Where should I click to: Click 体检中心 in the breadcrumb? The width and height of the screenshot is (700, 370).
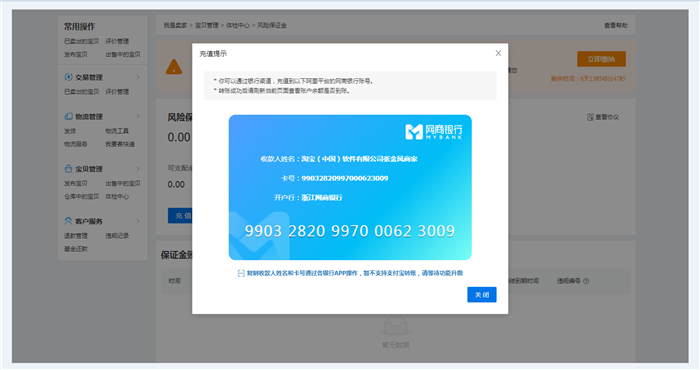click(x=238, y=25)
